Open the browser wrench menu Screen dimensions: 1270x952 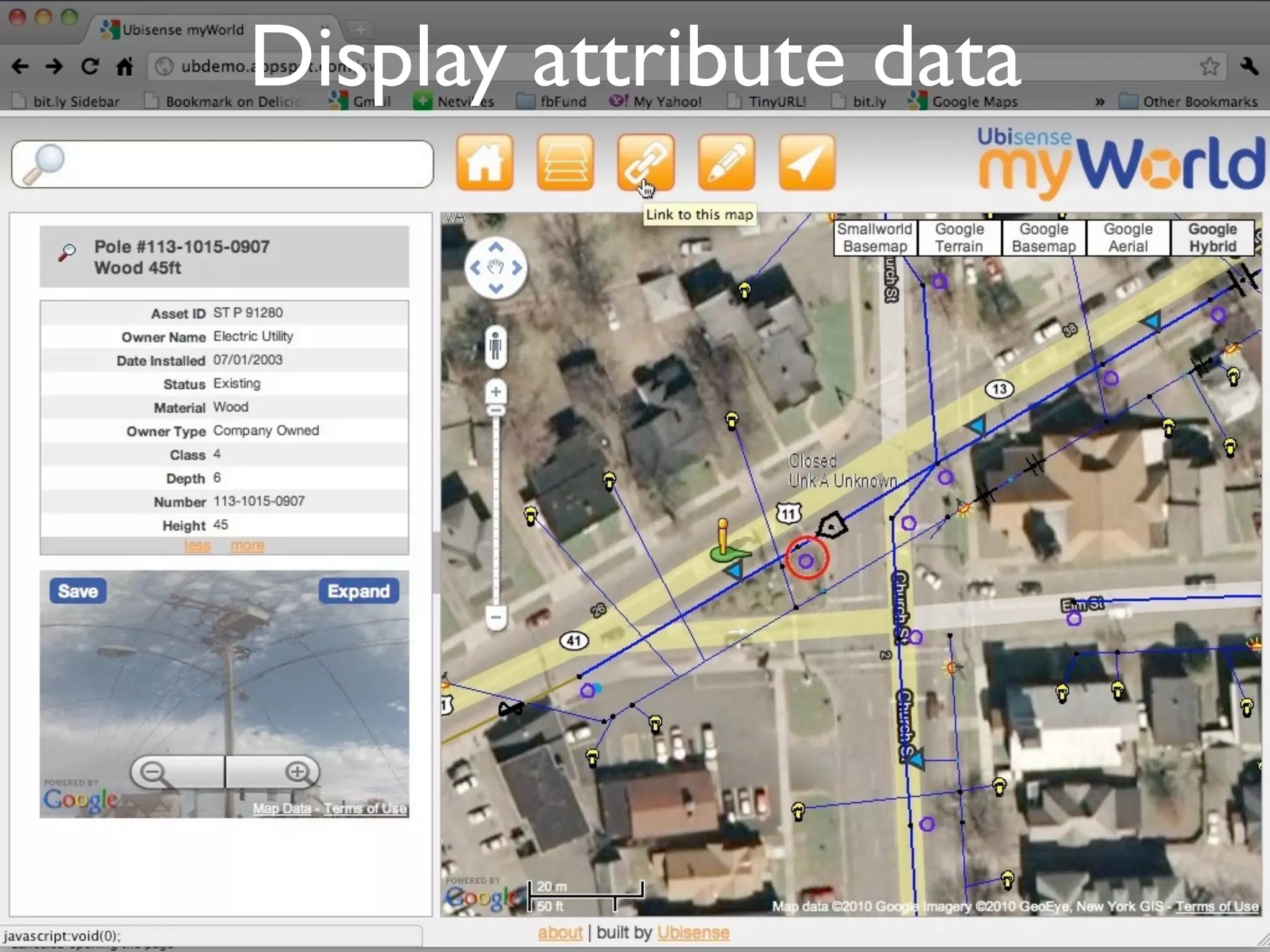tap(1249, 66)
